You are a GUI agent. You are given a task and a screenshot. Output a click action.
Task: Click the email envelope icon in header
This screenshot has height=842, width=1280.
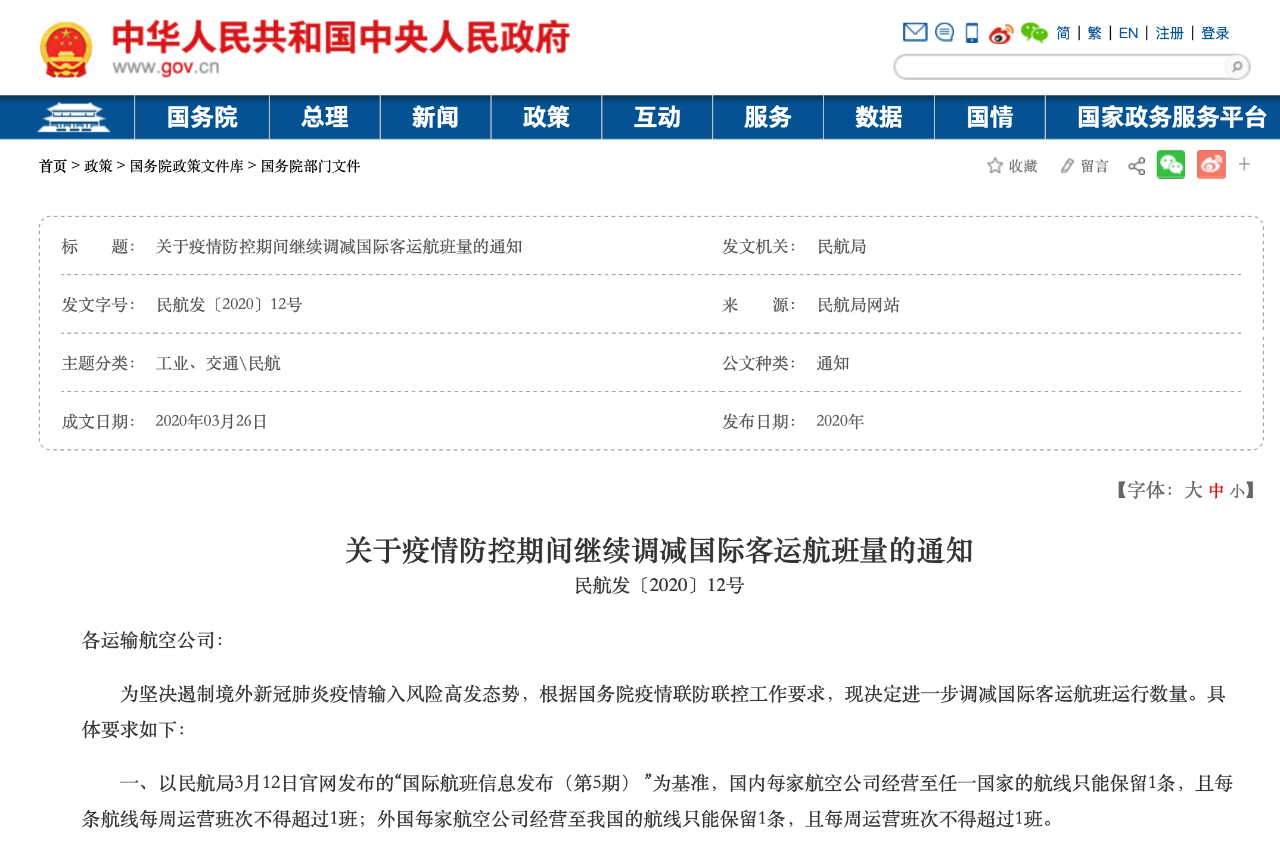click(x=914, y=33)
